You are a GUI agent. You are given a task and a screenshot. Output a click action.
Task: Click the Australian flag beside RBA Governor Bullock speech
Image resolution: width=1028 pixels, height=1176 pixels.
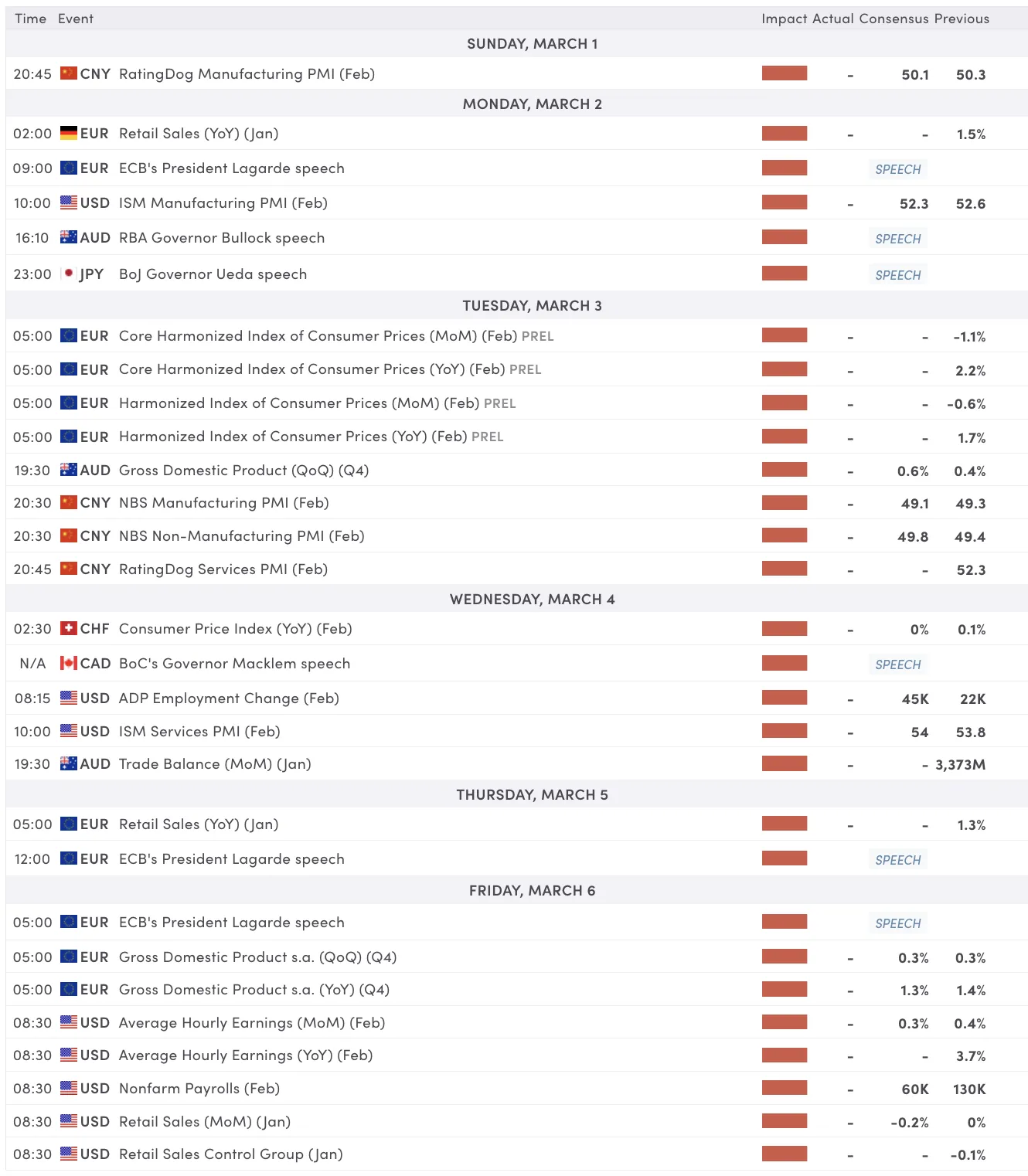(x=68, y=237)
